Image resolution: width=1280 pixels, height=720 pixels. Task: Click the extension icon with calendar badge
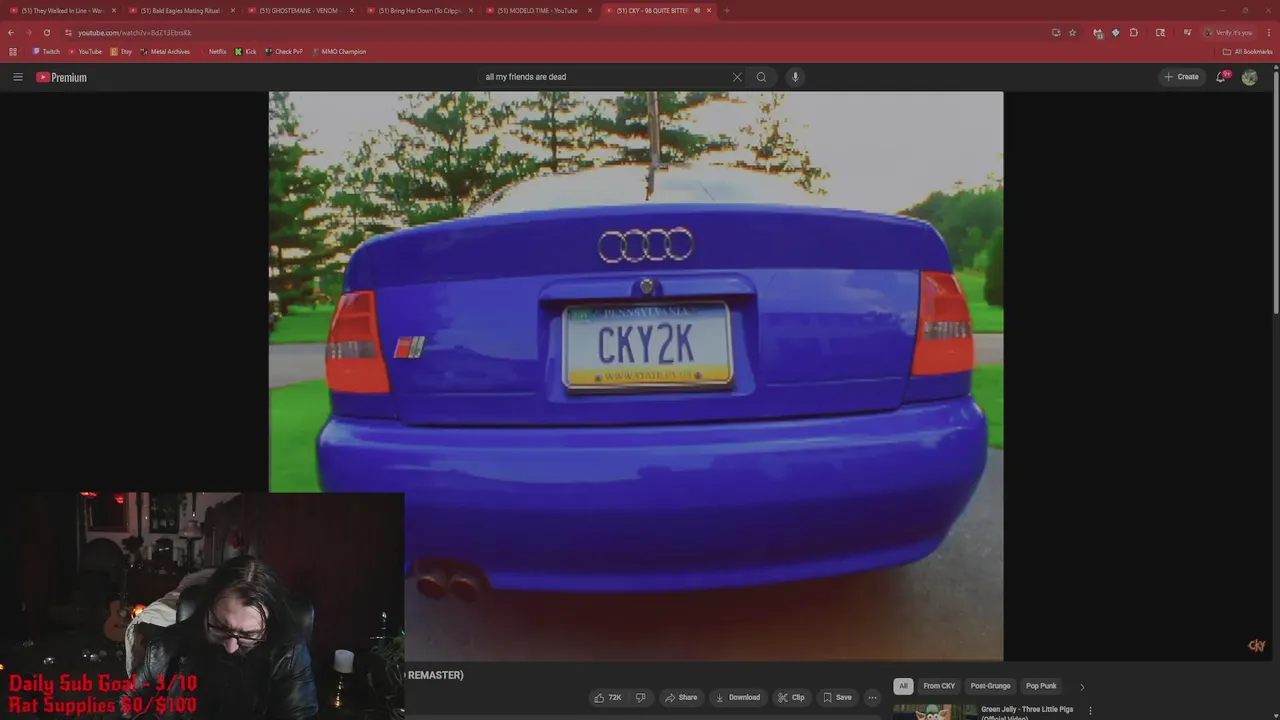[x=1098, y=32]
